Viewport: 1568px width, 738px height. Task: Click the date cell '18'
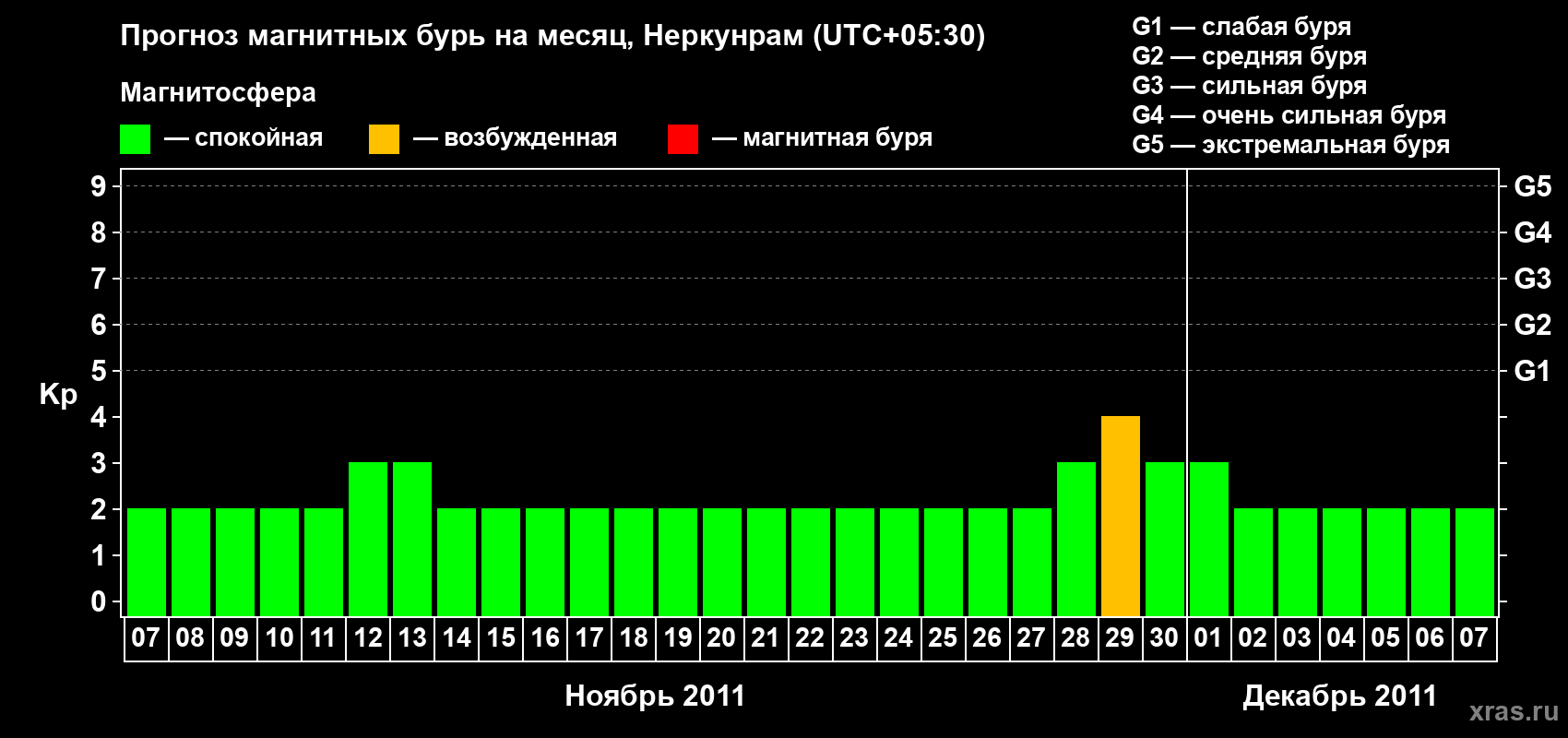[634, 638]
